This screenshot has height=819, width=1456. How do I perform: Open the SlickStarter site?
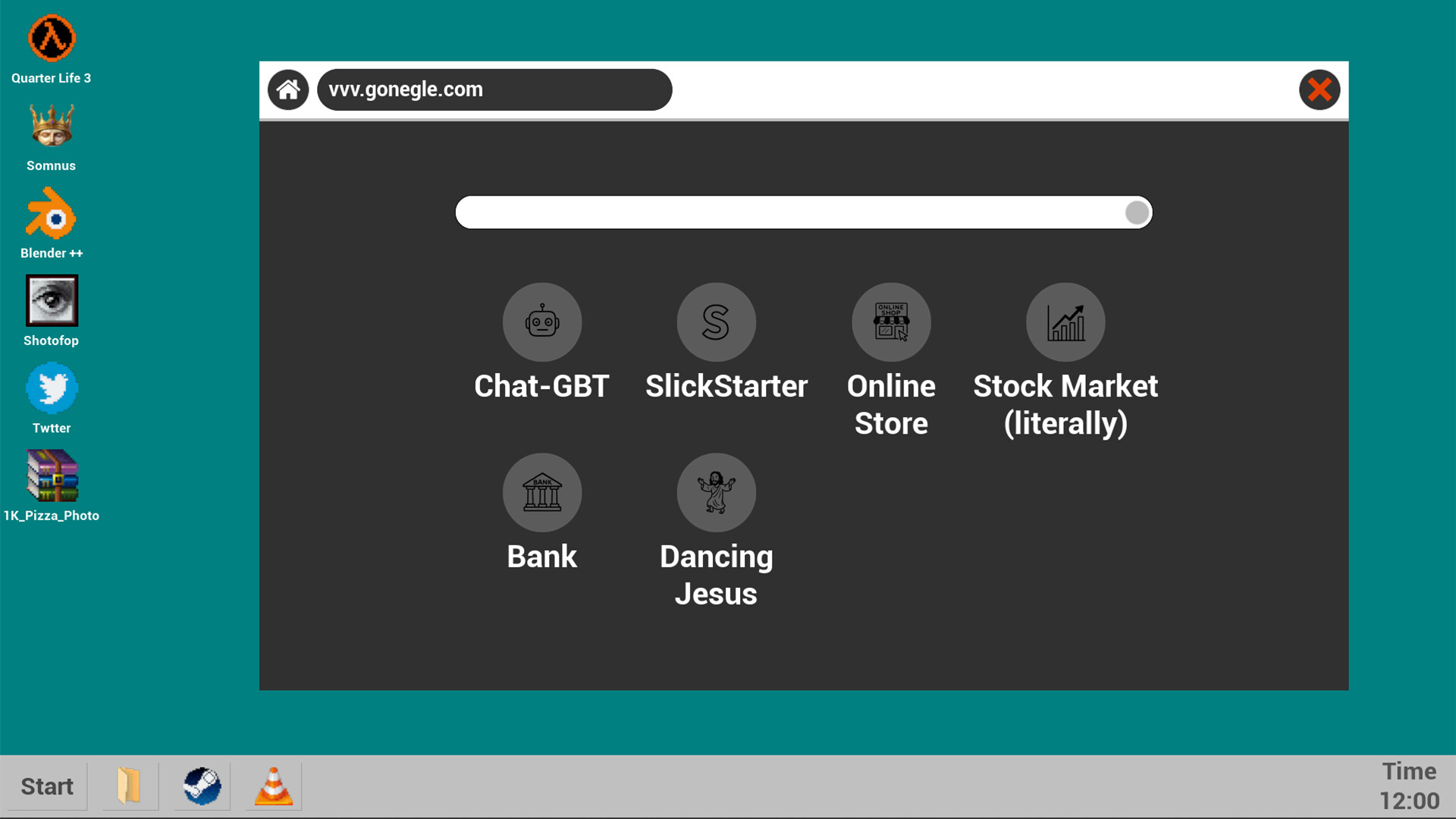click(716, 322)
